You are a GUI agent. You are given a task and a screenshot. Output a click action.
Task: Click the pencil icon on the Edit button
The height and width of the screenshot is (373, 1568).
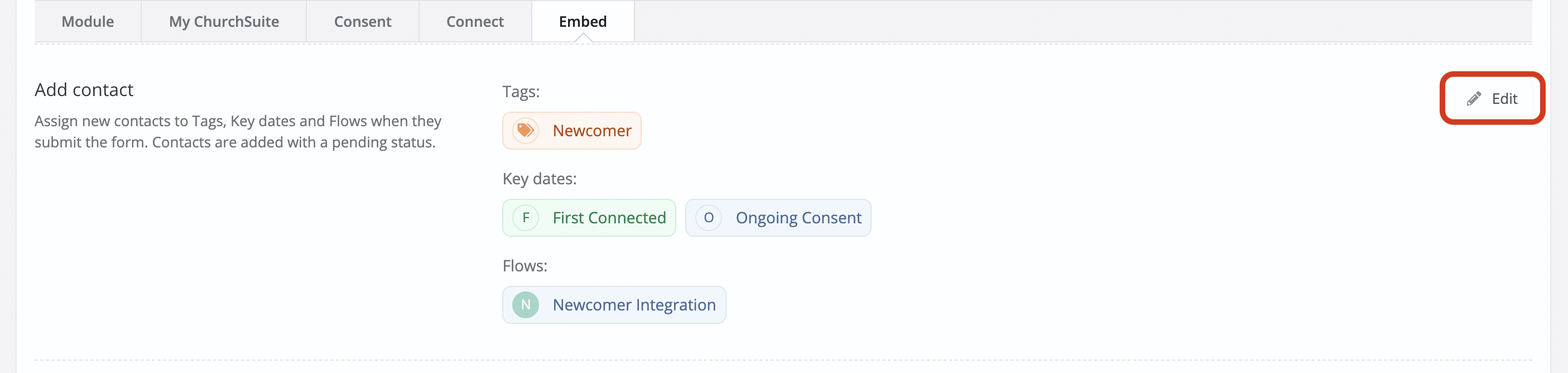1474,98
